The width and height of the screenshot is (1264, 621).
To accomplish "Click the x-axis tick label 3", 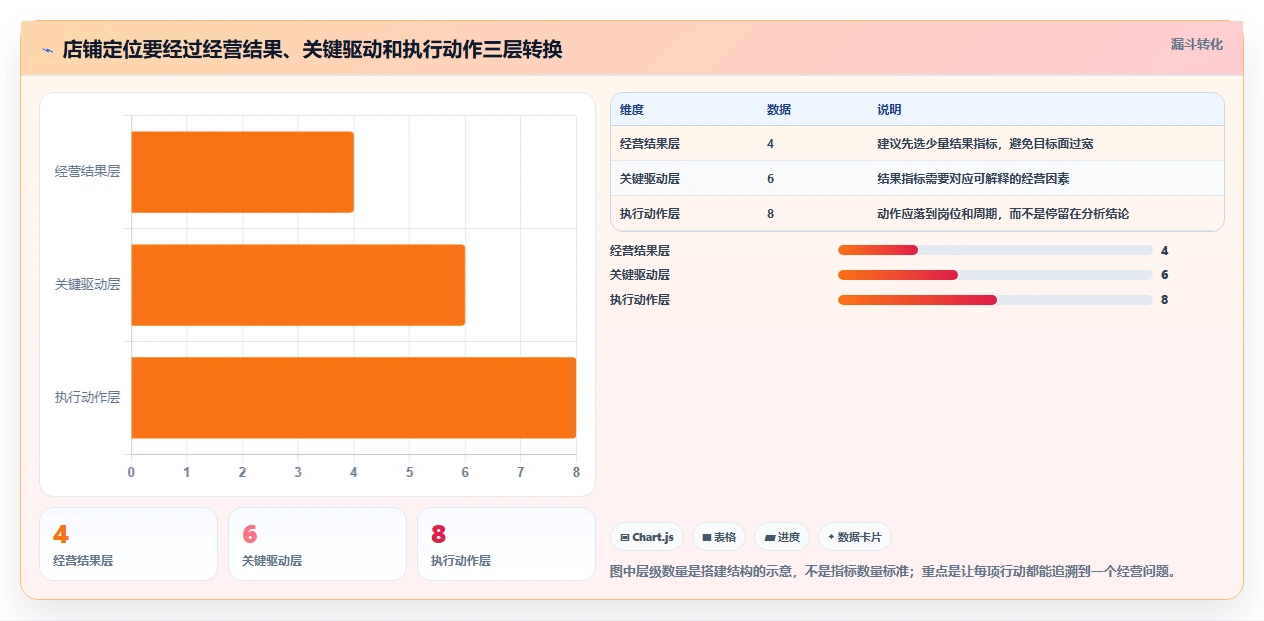I will click(x=298, y=472).
